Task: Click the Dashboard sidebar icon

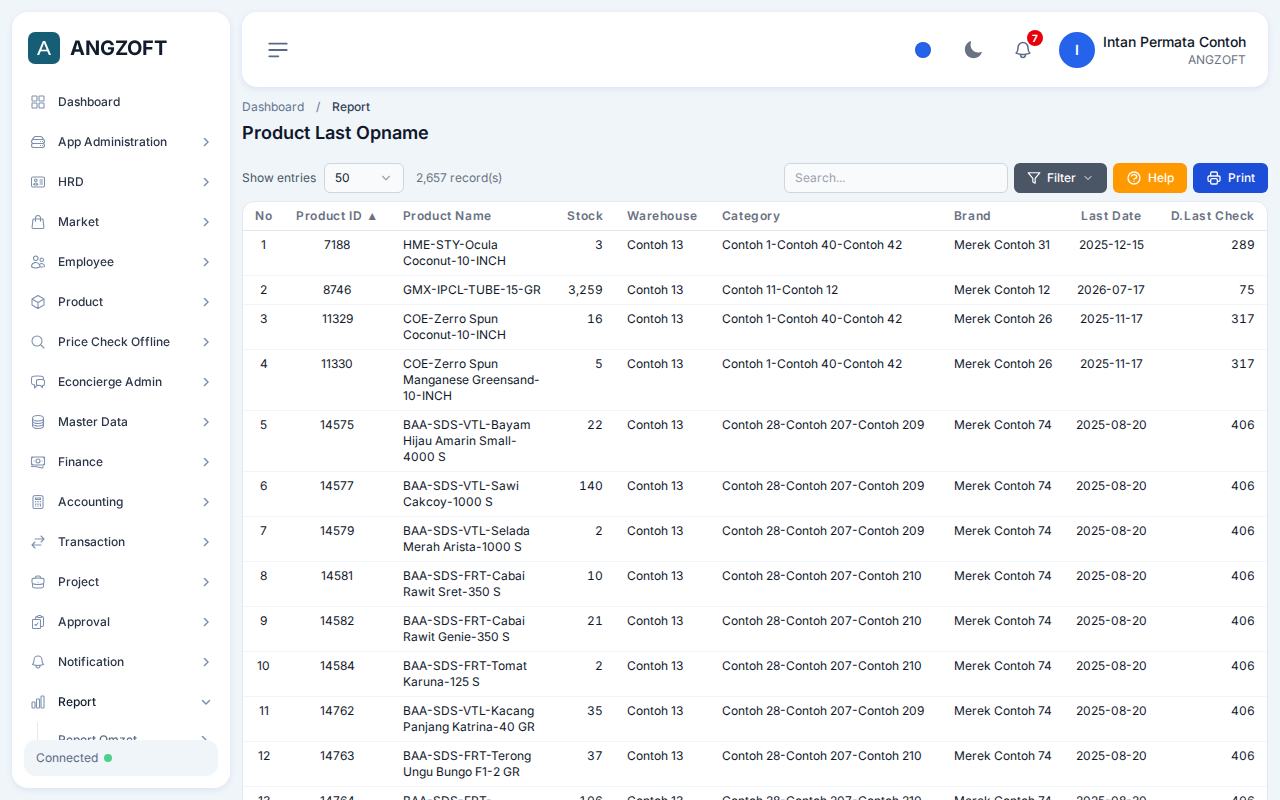Action: tap(38, 102)
